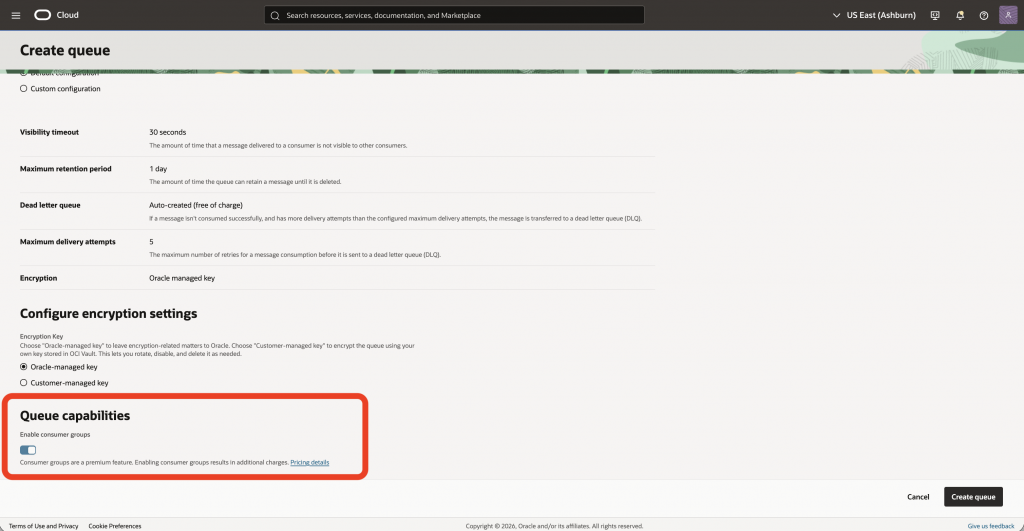Focus the search resources and services field
Image resolution: width=1024 pixels, height=531 pixels.
click(455, 15)
